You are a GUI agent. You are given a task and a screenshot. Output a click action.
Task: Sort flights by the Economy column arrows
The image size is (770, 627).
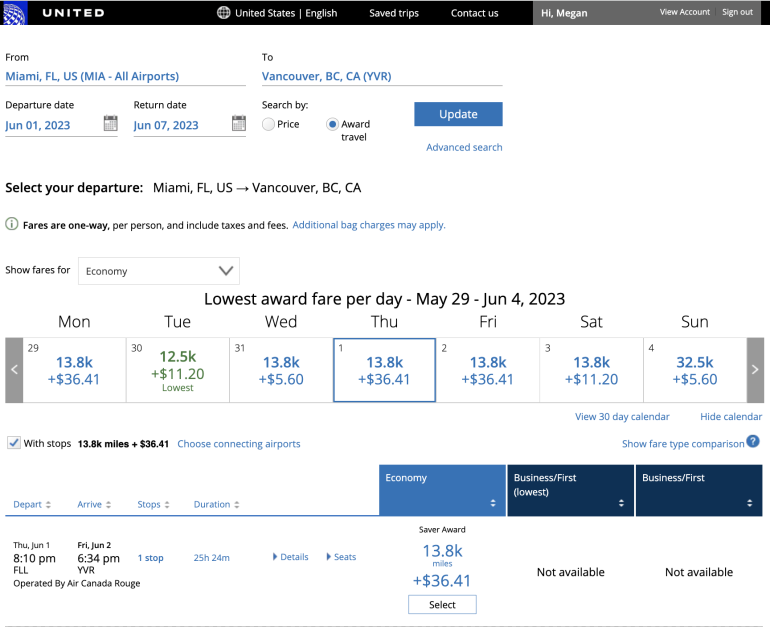[491, 504]
